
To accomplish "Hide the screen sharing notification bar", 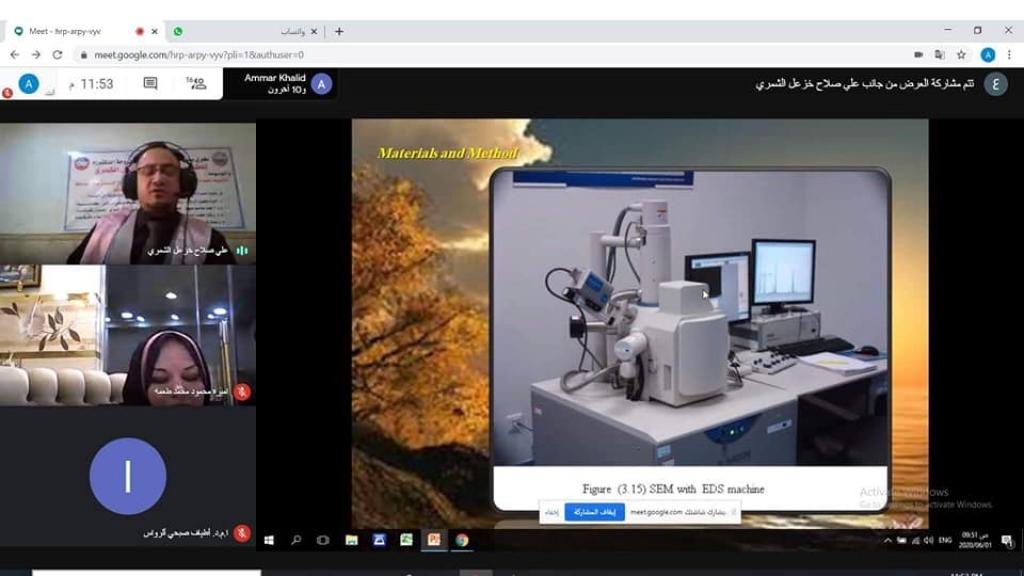I will tap(551, 512).
